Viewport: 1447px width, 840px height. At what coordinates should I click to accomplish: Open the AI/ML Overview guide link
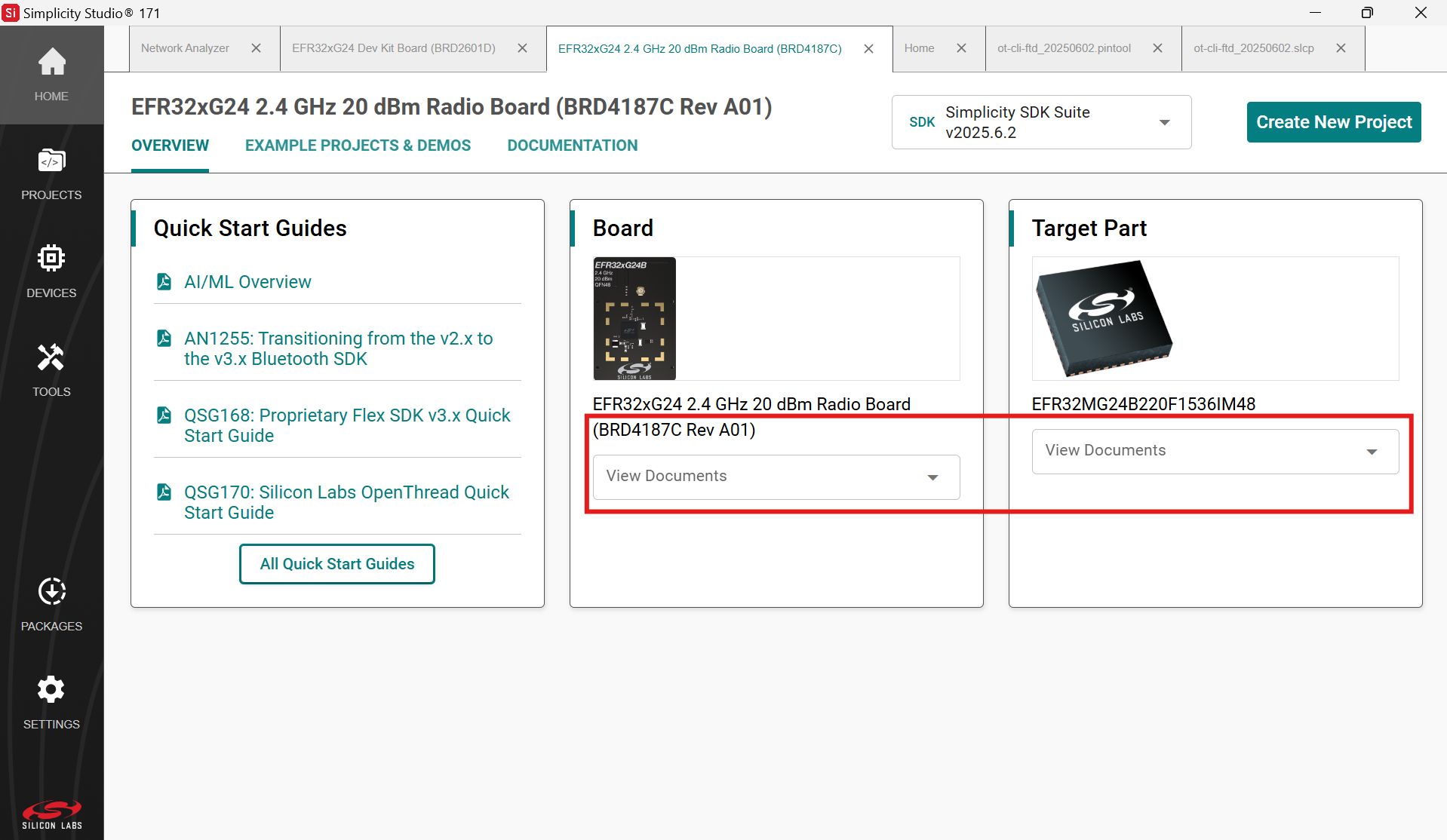pos(247,282)
